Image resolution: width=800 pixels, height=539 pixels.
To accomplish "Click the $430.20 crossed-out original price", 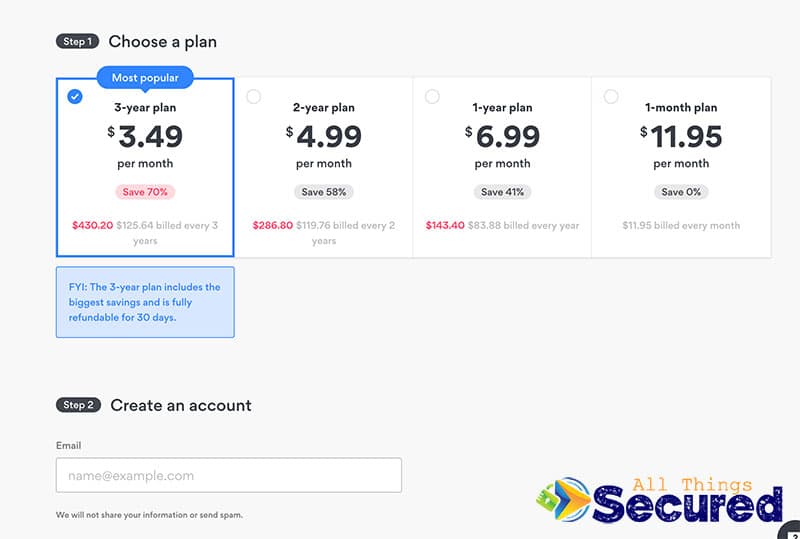I will tap(92, 225).
